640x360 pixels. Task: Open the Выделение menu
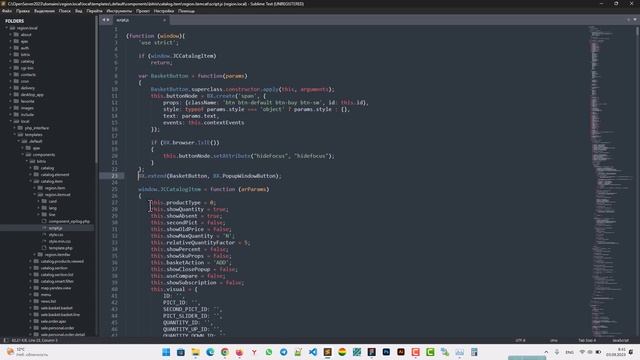[44, 11]
